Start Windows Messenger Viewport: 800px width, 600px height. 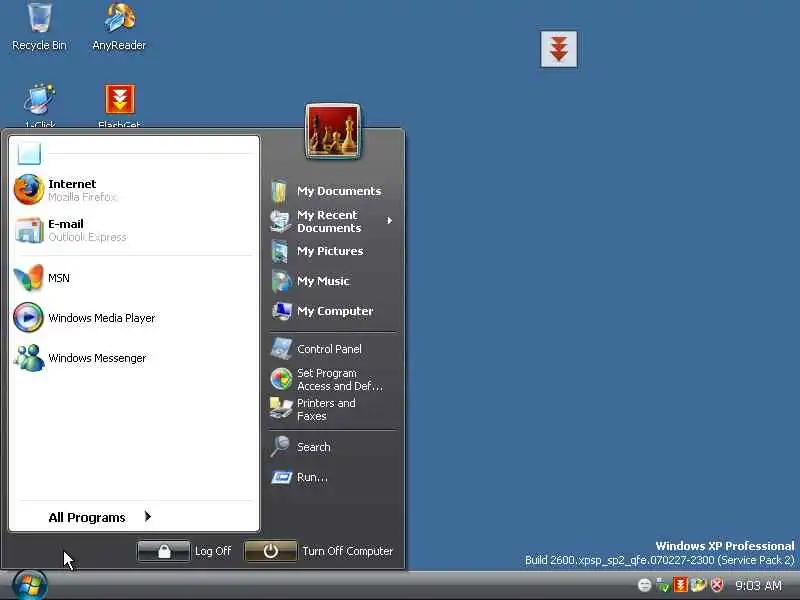134,358
